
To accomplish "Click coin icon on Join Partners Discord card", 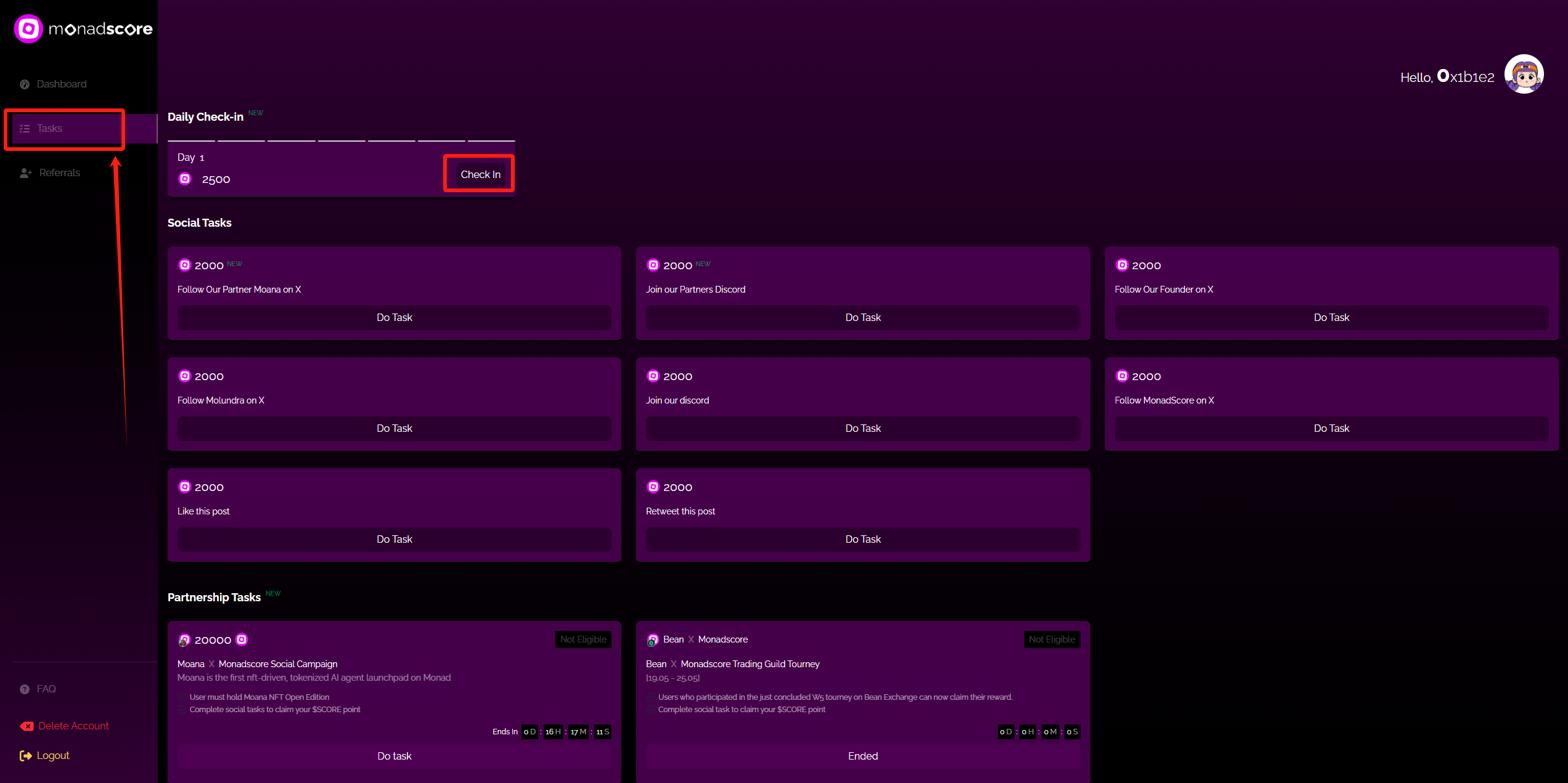I will (x=653, y=265).
